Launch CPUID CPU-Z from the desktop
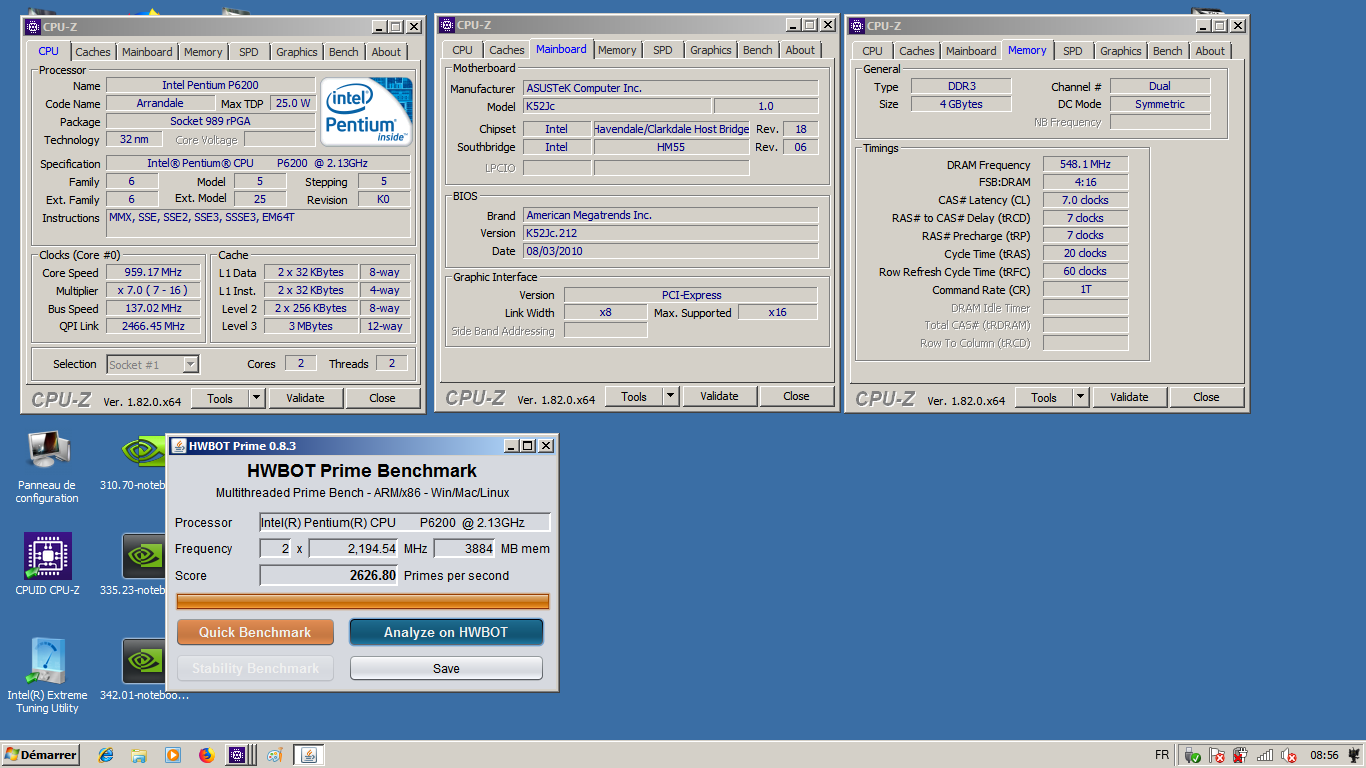This screenshot has width=1366, height=768. [47, 565]
